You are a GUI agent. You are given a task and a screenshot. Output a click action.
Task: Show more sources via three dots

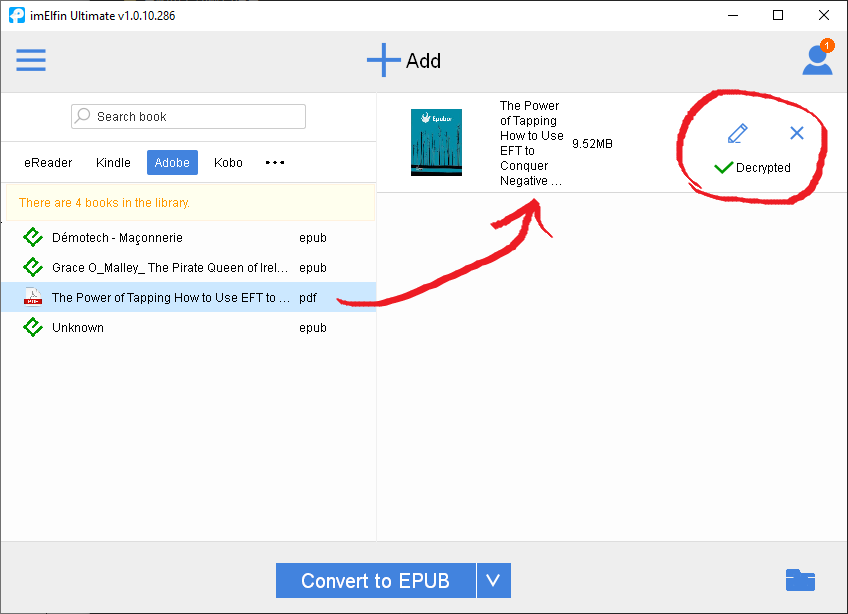coord(275,162)
